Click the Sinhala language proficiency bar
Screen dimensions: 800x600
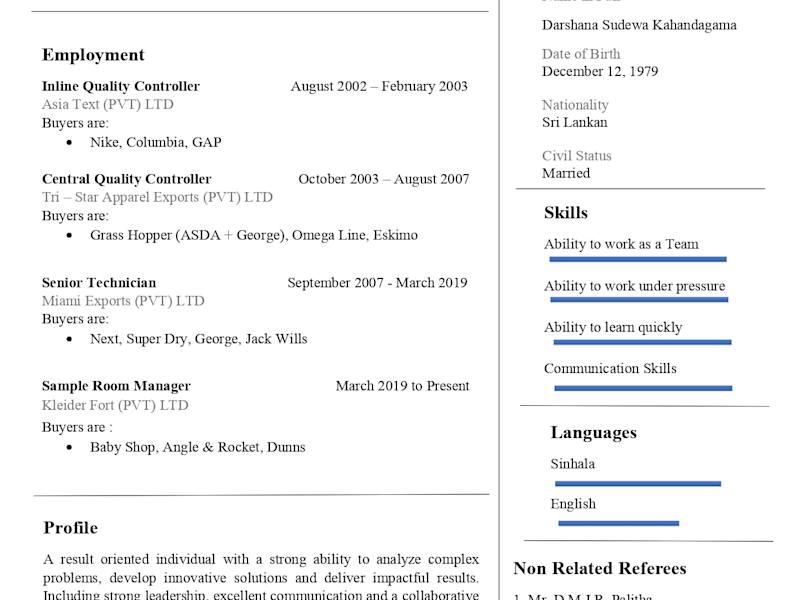[638, 484]
